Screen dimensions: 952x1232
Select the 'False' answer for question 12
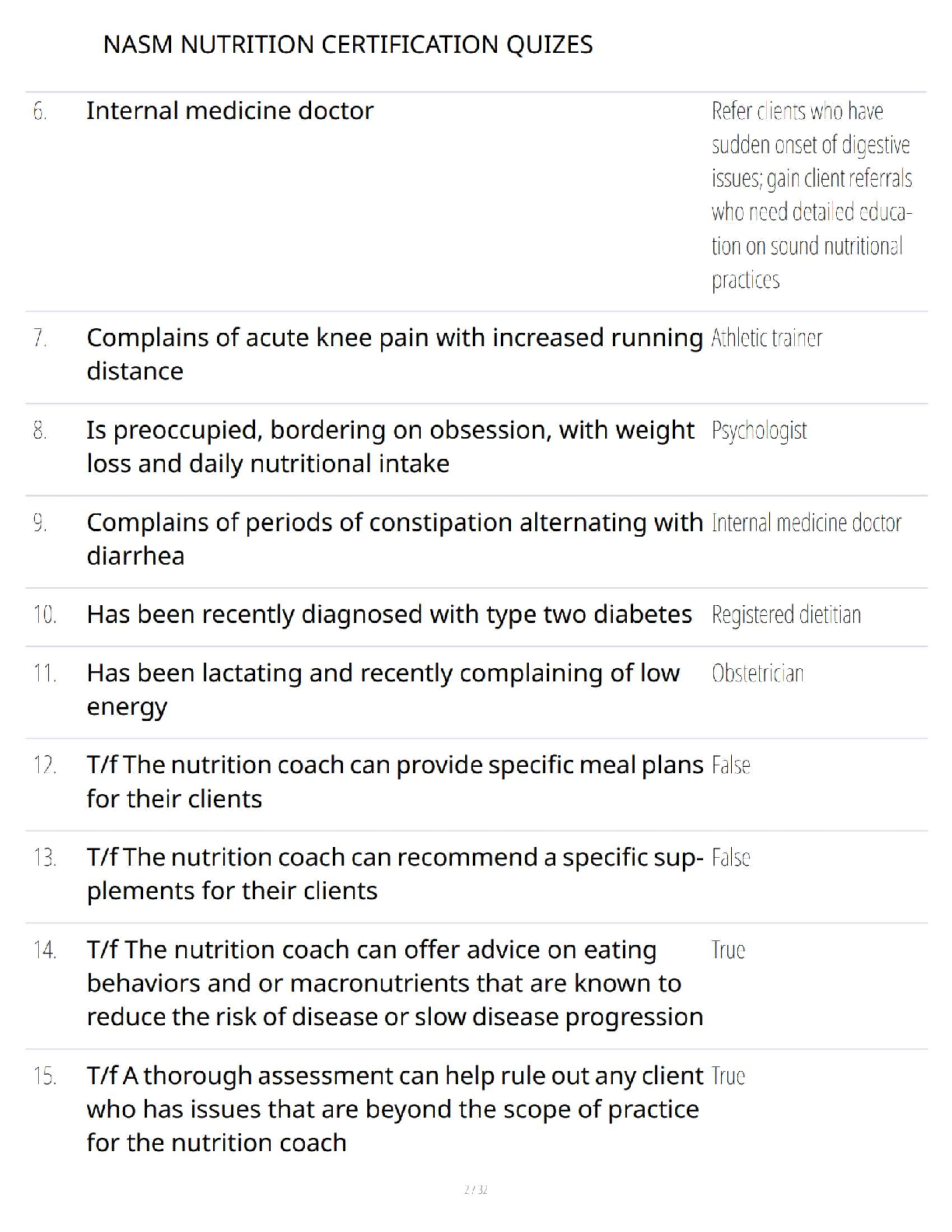(x=730, y=766)
